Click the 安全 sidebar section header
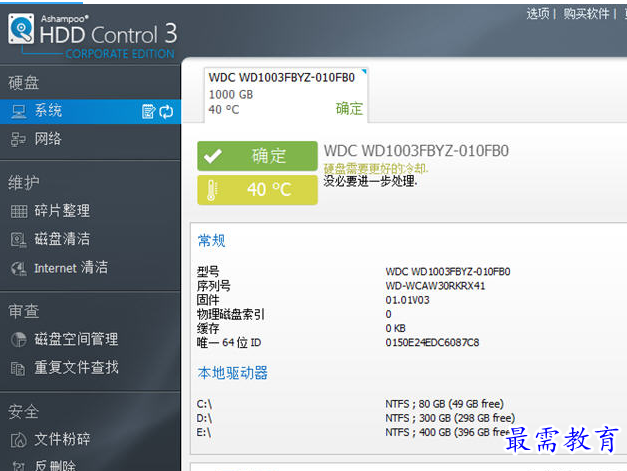Viewport: 627px width, 471px height. 24,412
